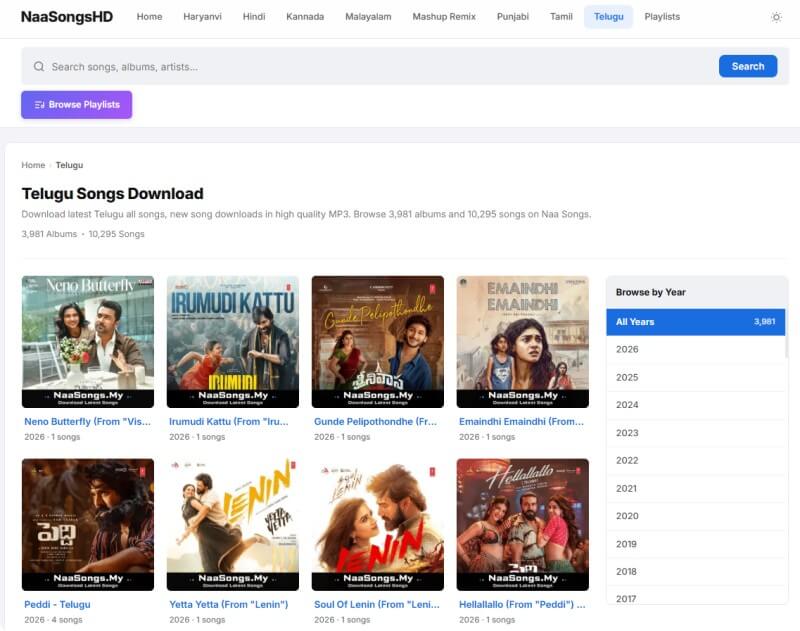Screen dimensions: 800x631
Task: Click the Gunde Pelipothondhe title link
Action: [x=376, y=422]
